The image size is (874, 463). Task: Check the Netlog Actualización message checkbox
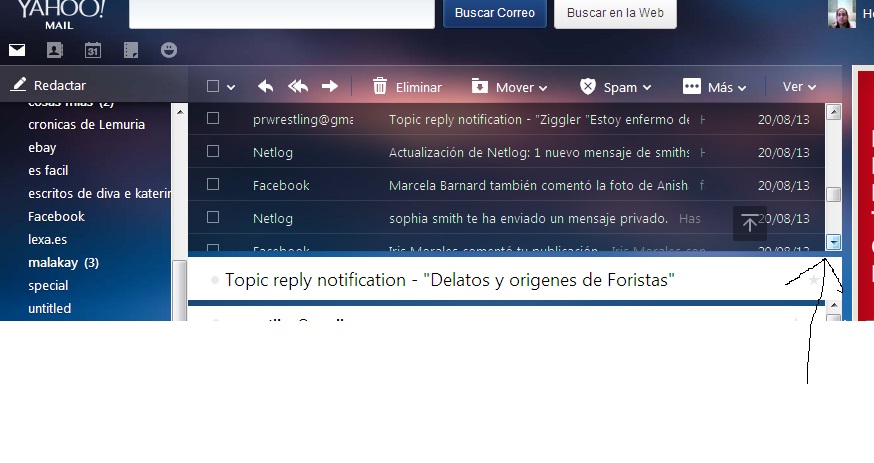click(x=213, y=151)
